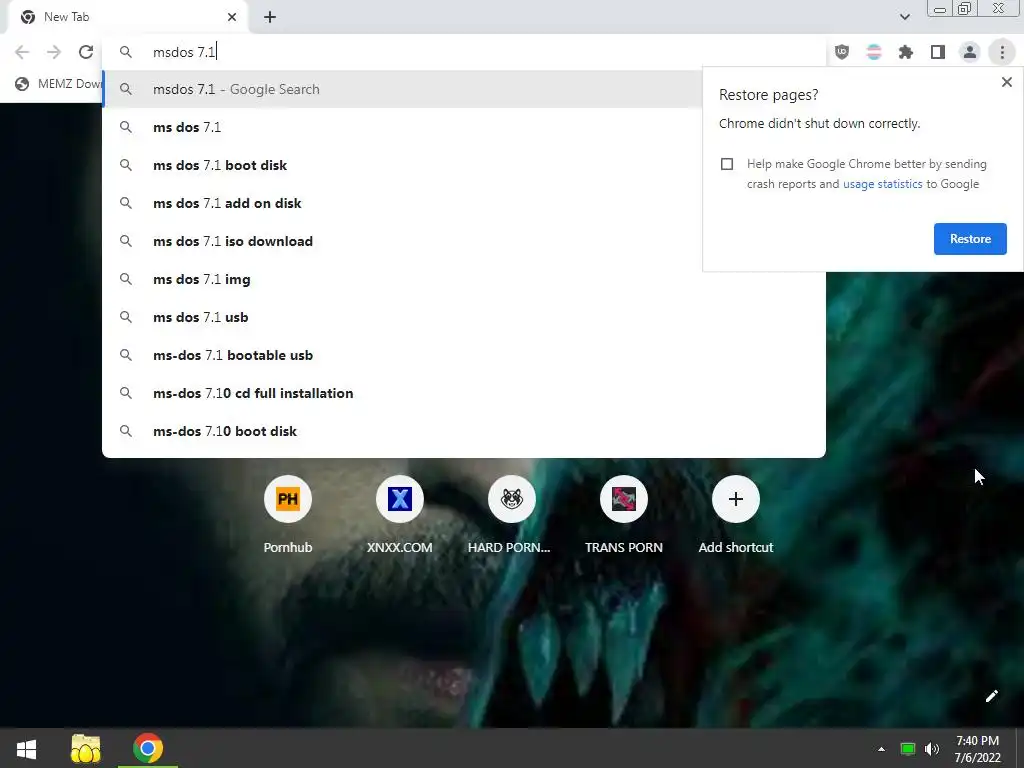
Task: Close the New Tab tab
Action: tap(232, 17)
